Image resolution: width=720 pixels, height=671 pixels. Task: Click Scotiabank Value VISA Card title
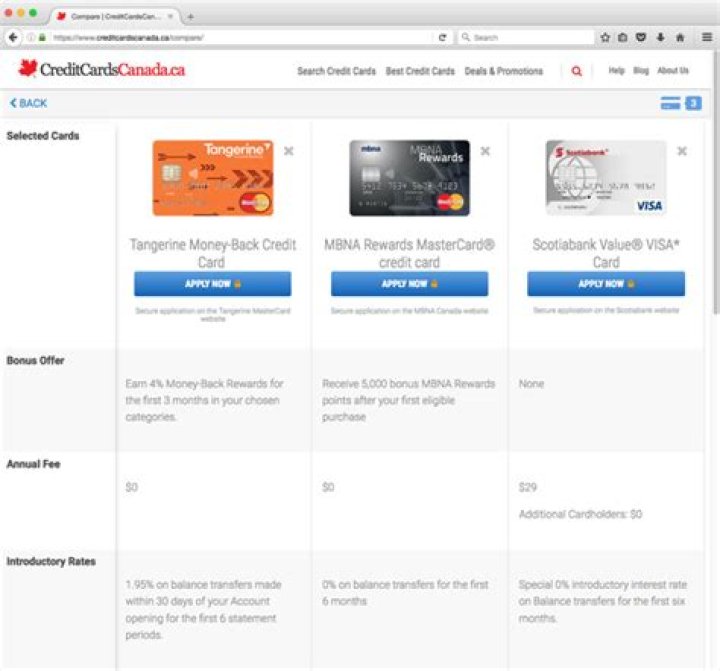point(606,253)
